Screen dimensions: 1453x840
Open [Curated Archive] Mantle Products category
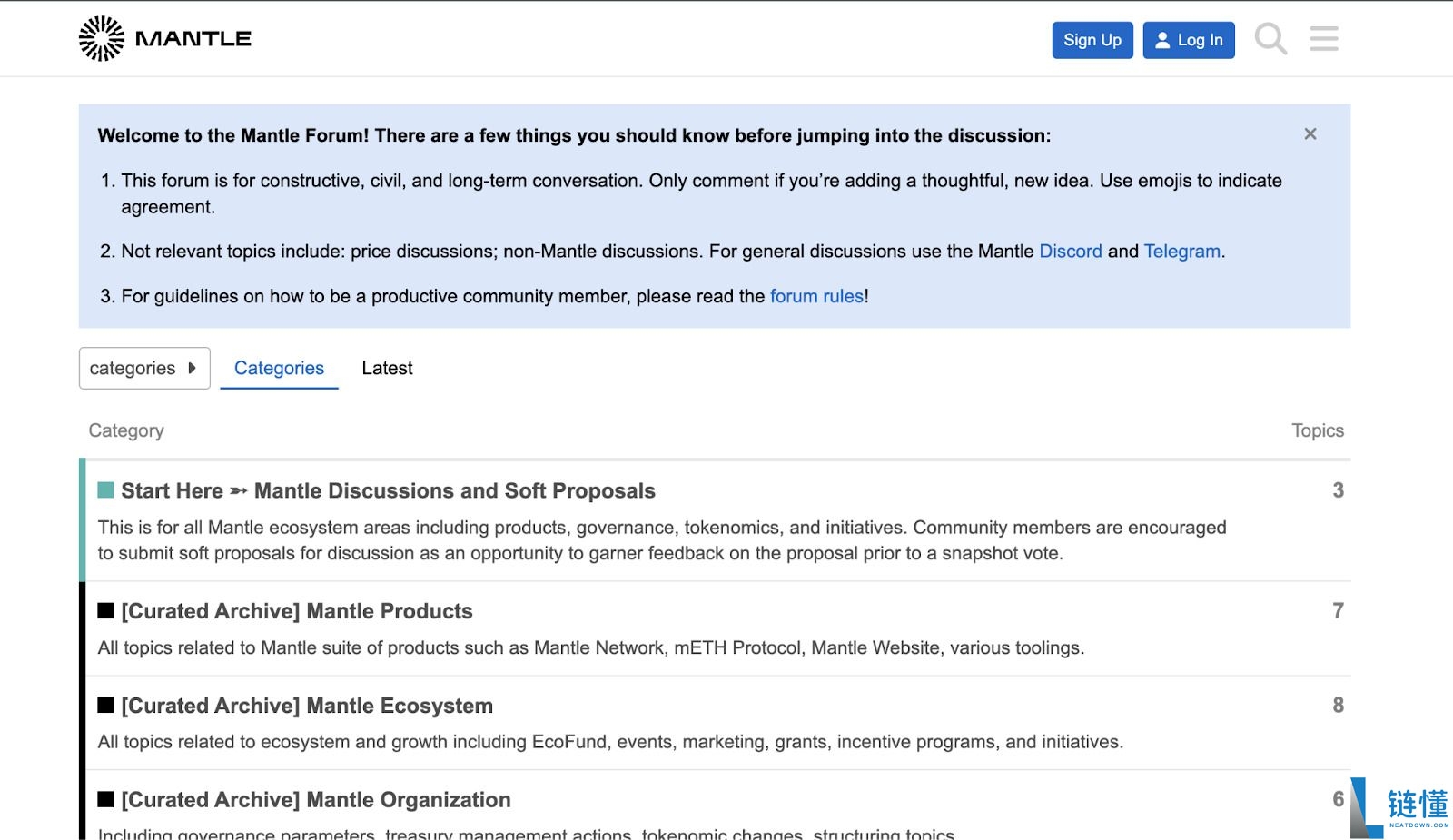(x=297, y=611)
